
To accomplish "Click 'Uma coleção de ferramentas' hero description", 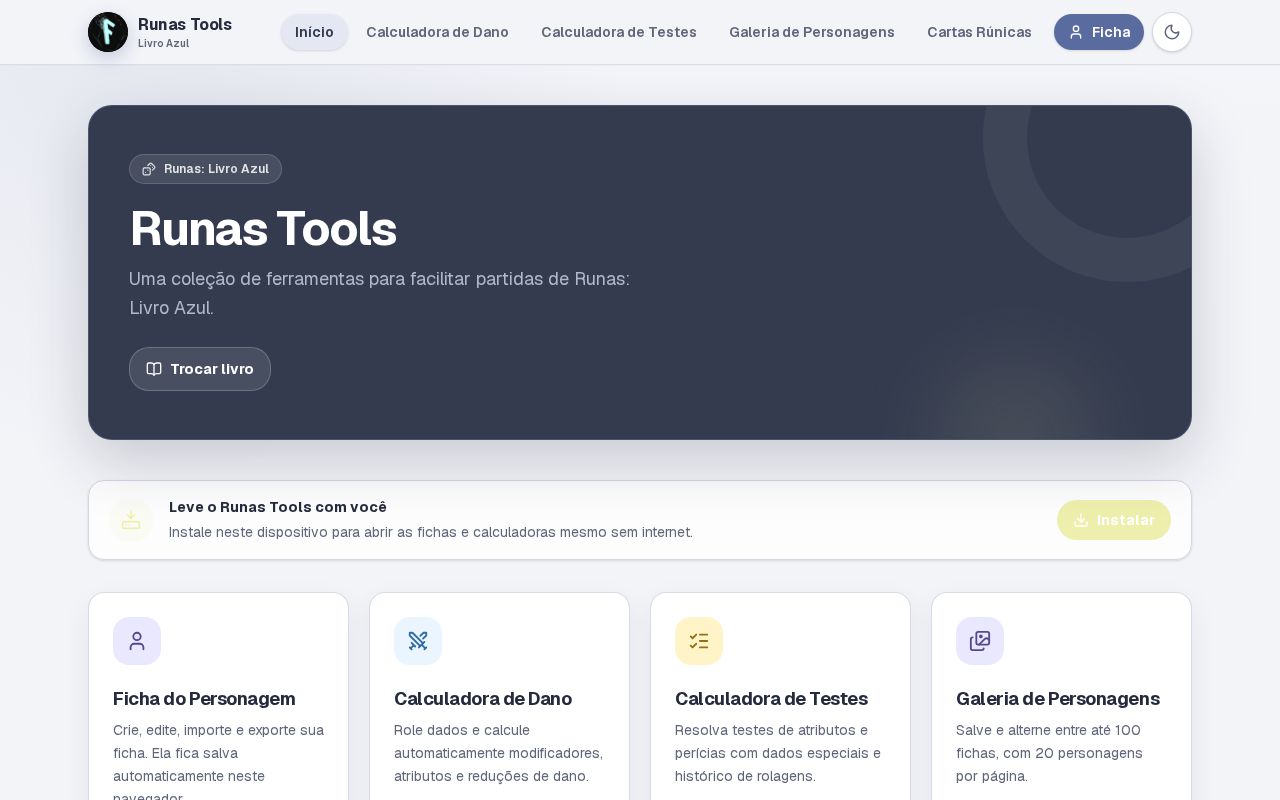I will (x=379, y=293).
